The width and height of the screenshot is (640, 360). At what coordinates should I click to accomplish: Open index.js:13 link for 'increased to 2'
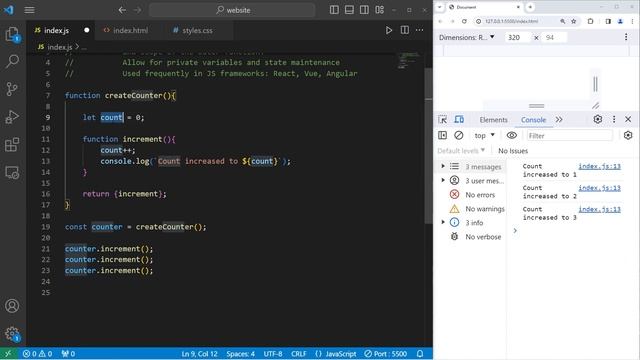(599, 188)
